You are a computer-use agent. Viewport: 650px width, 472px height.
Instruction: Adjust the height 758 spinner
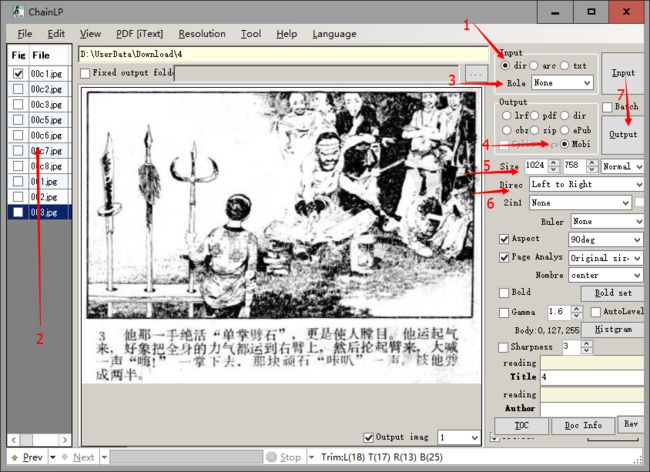click(592, 166)
